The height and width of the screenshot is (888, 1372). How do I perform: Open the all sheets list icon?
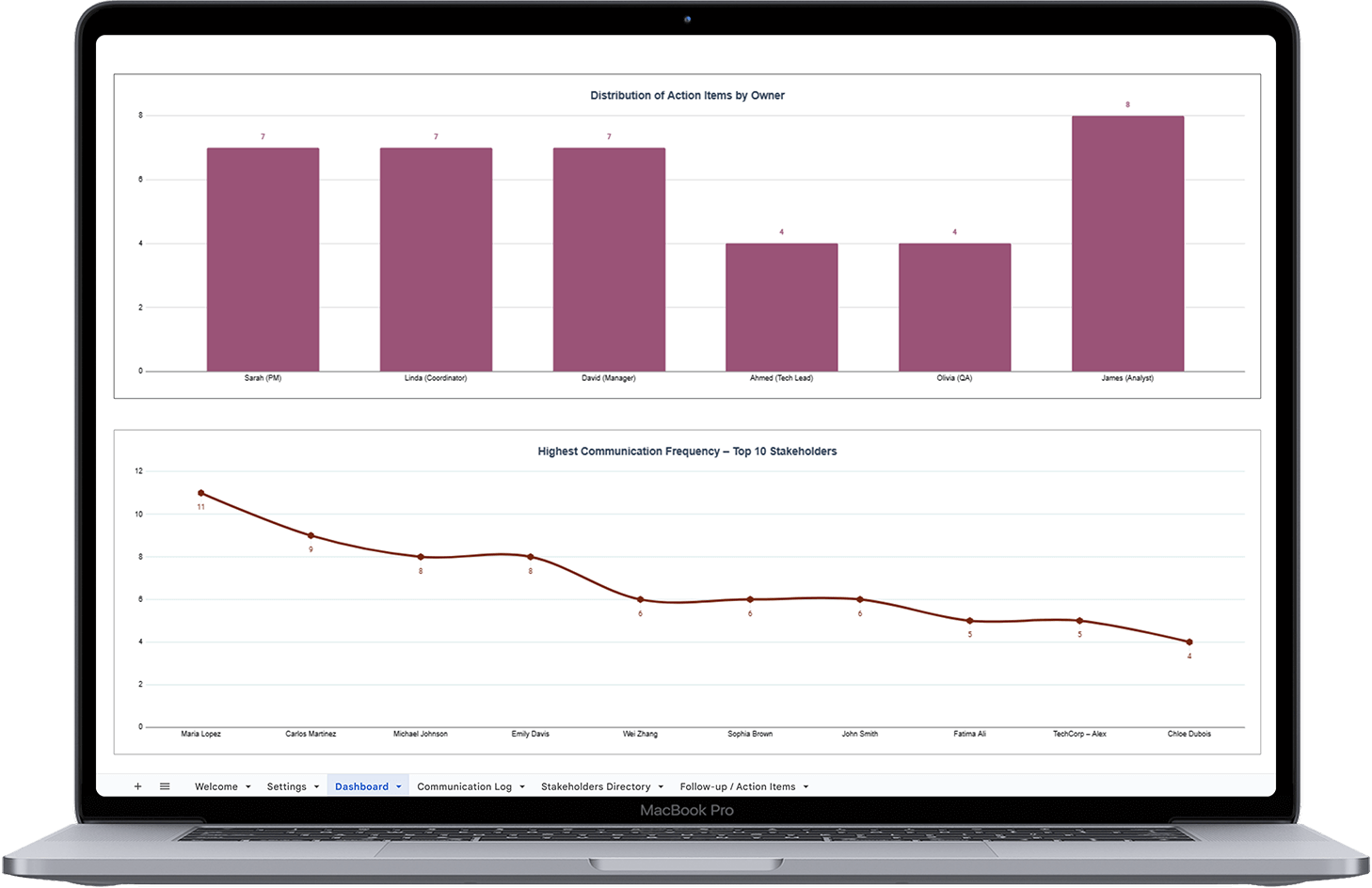point(165,786)
